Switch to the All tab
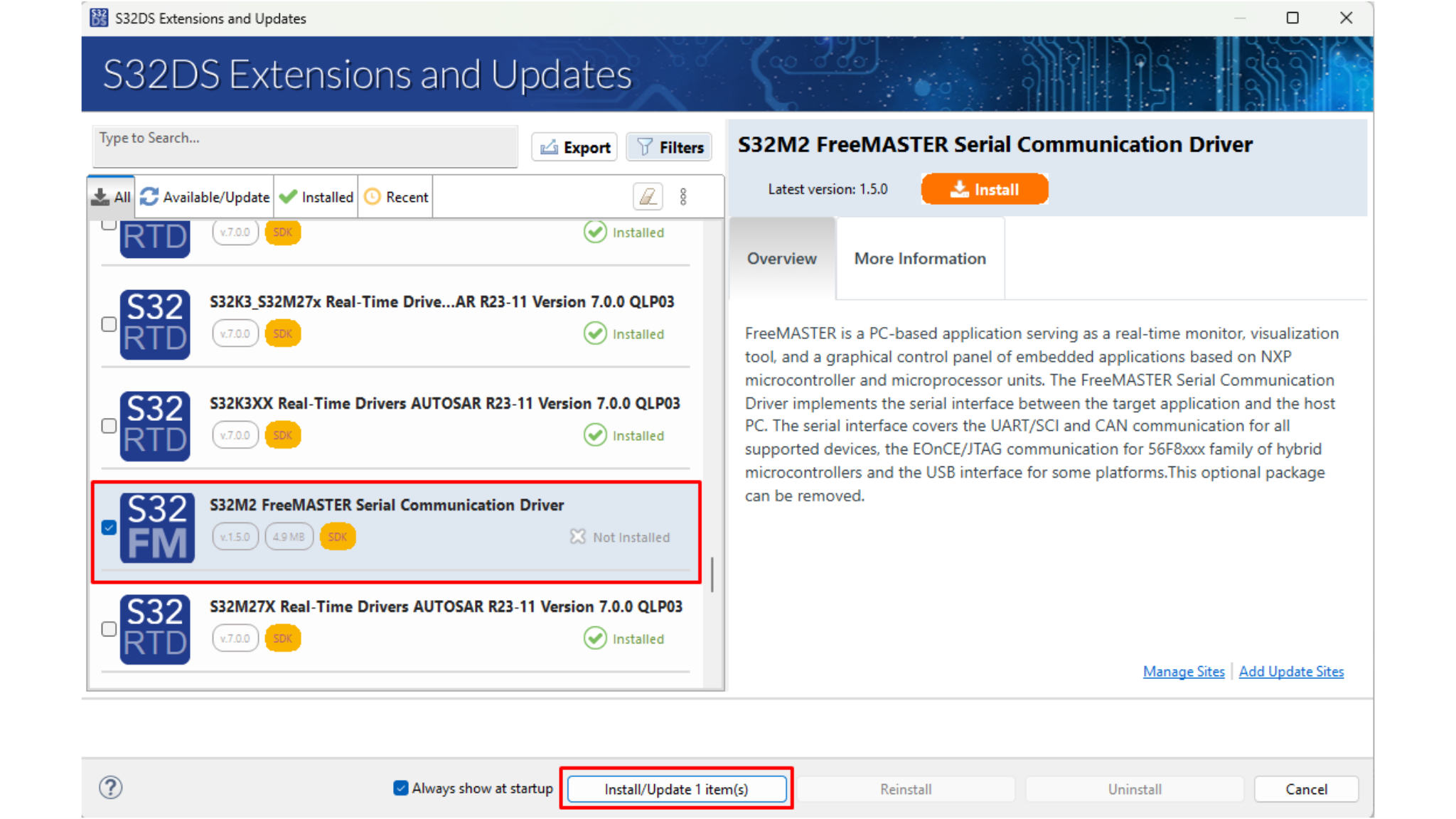The height and width of the screenshot is (819, 1456). 112,197
